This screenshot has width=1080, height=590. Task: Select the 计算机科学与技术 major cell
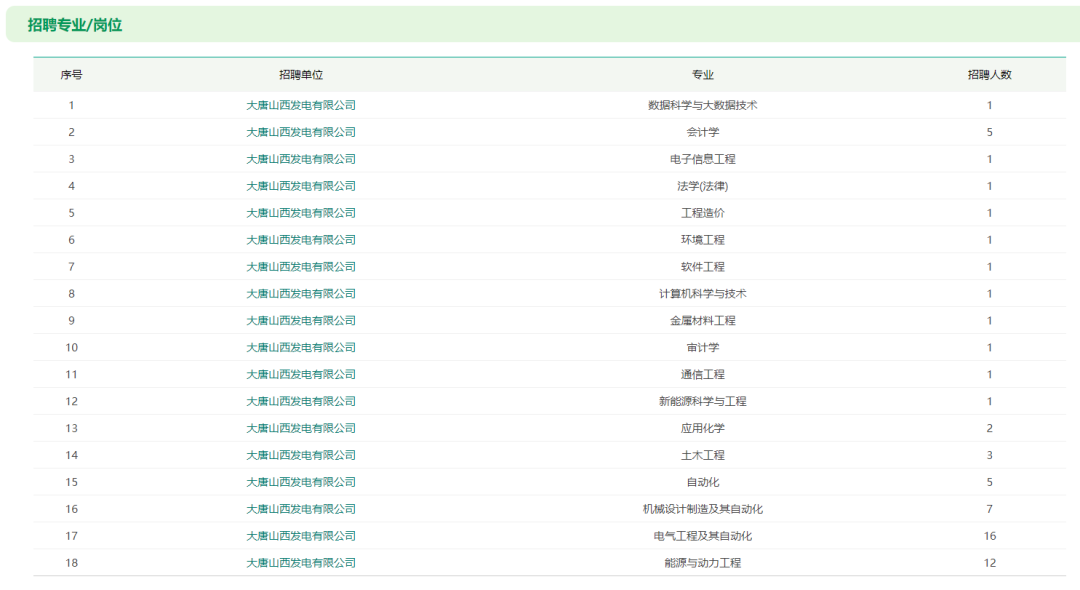[703, 293]
